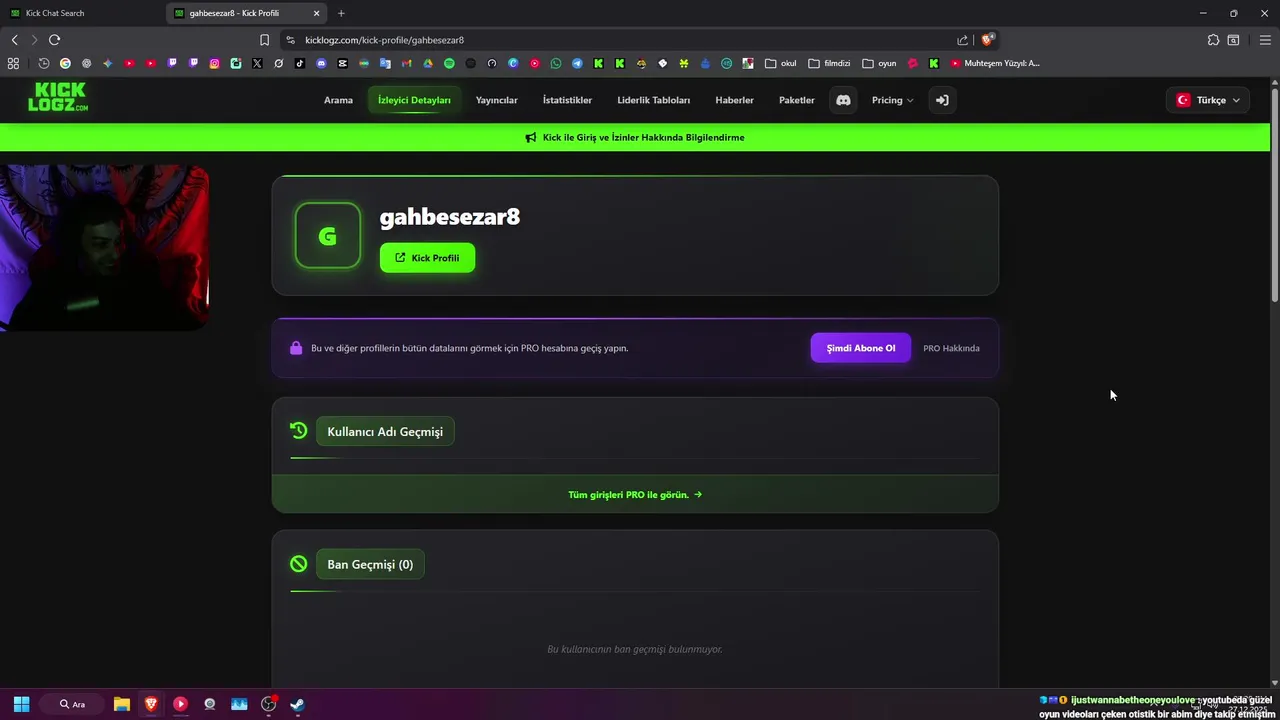Viewport: 1280px width, 720px height.
Task: Open the Arama nav item
Action: click(338, 100)
